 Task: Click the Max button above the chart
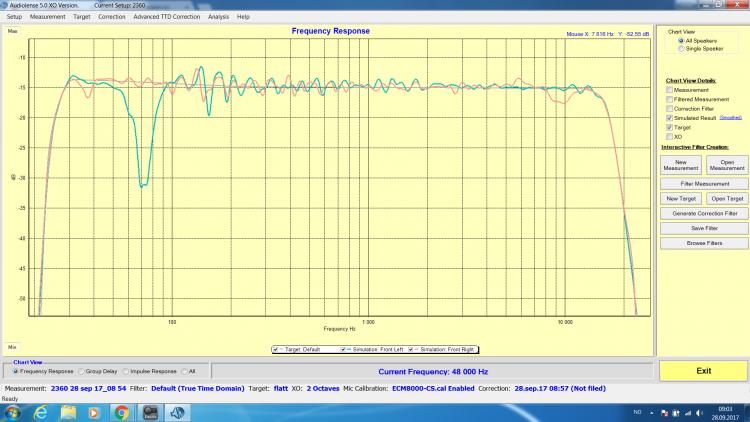point(13,32)
